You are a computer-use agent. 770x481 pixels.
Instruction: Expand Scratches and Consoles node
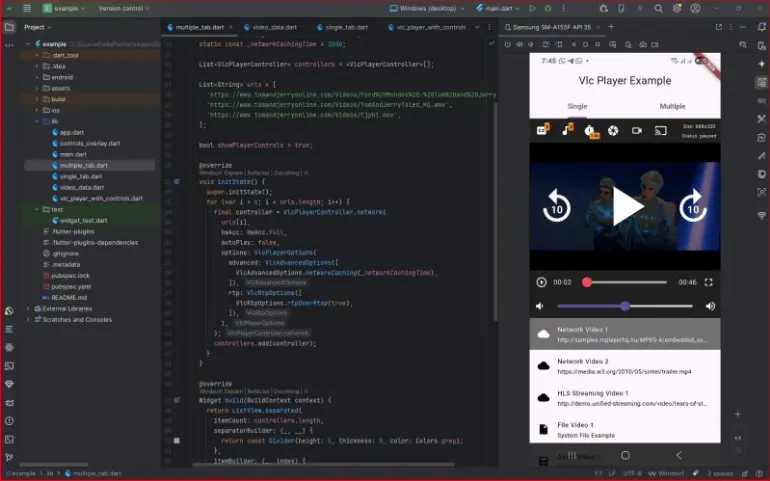coord(28,319)
